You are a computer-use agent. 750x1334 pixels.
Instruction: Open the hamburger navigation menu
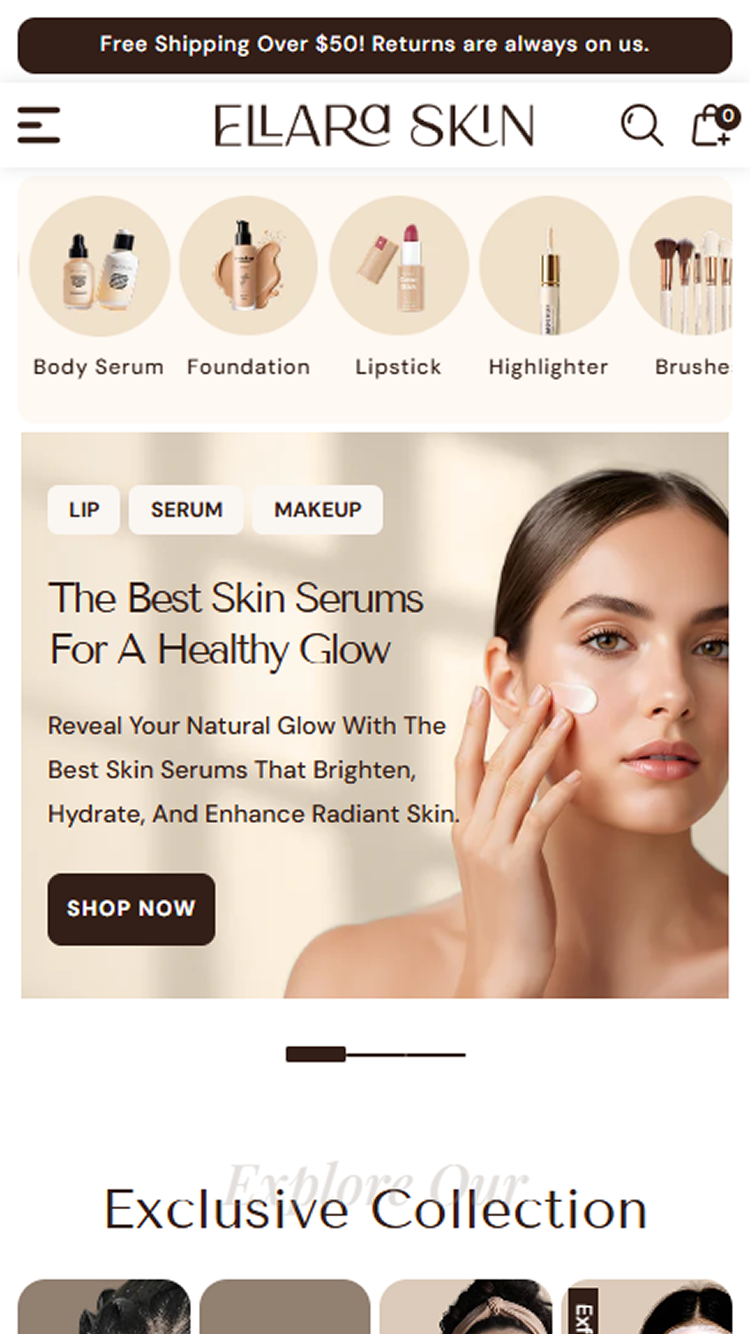tap(39, 125)
